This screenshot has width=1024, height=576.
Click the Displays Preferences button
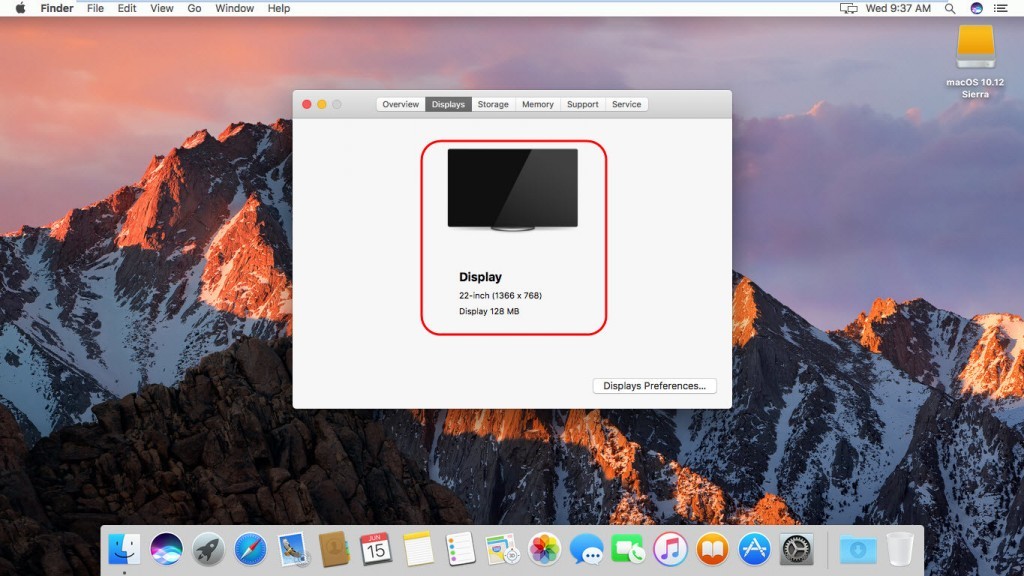[654, 385]
